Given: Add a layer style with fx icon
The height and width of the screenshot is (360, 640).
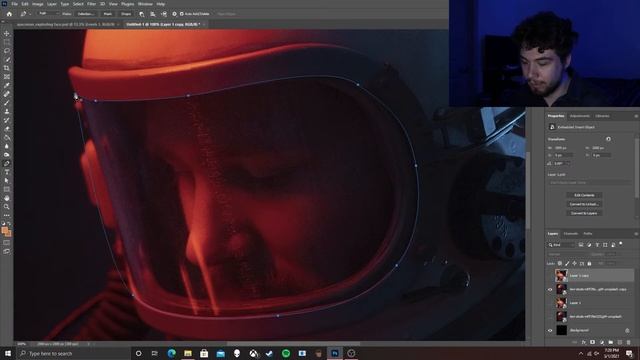Looking at the screenshot, I should point(584,342).
